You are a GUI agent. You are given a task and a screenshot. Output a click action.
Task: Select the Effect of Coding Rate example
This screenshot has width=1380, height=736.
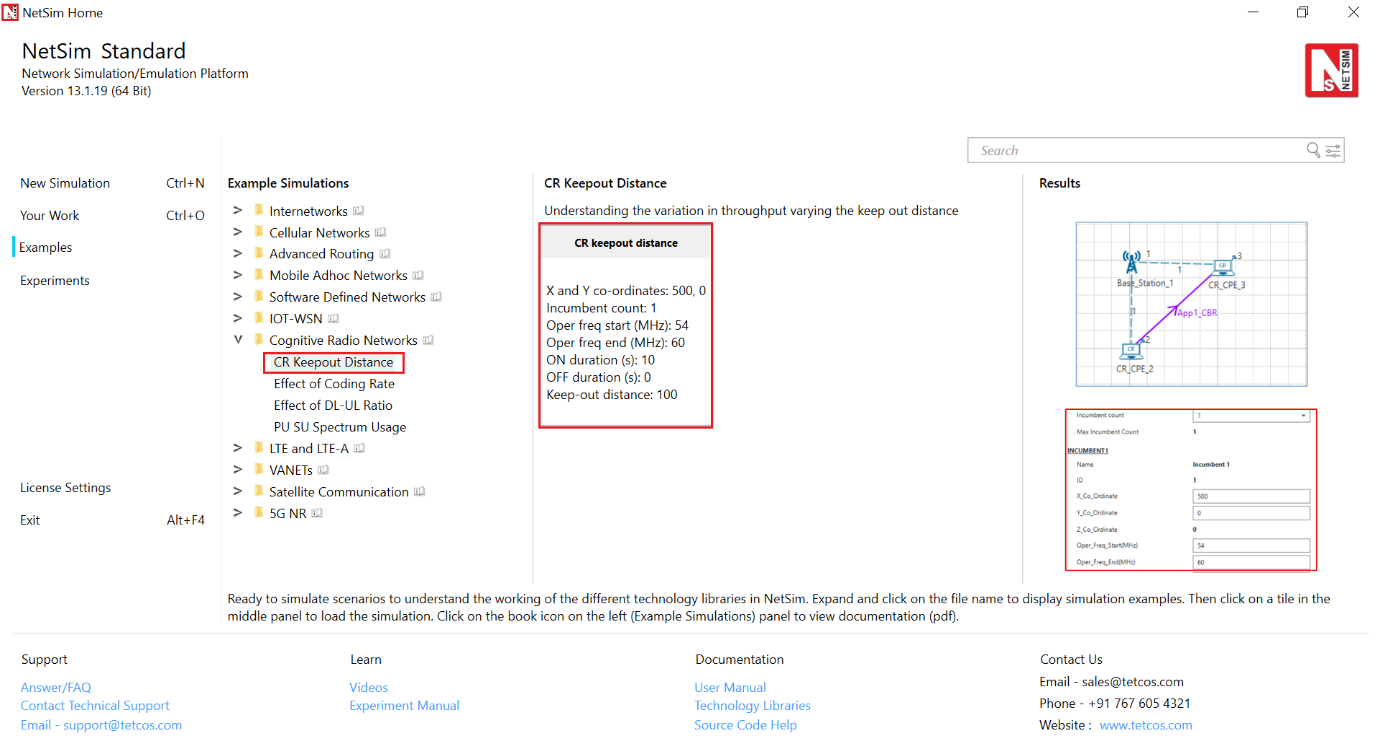tap(334, 384)
